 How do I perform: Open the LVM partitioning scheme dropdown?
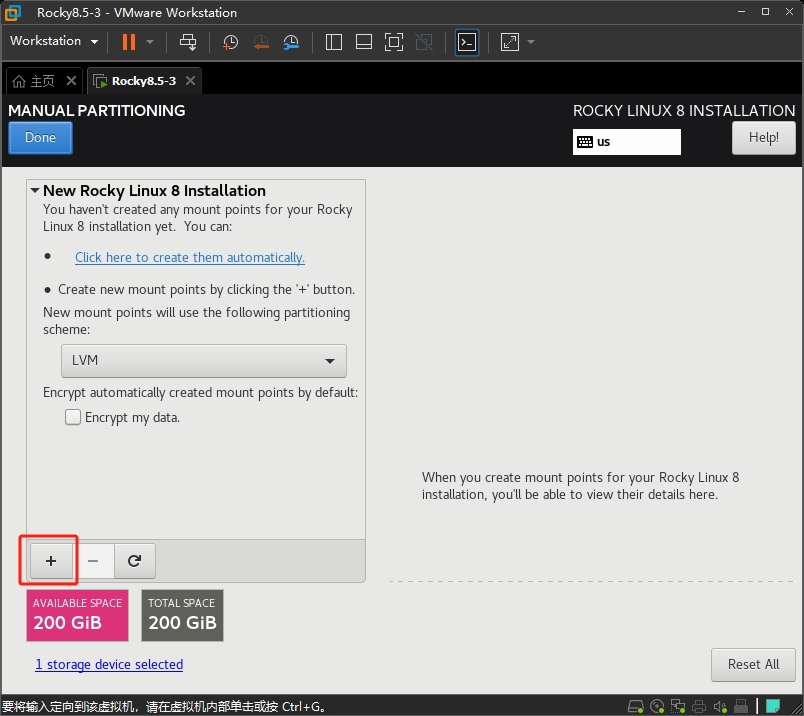(204, 361)
